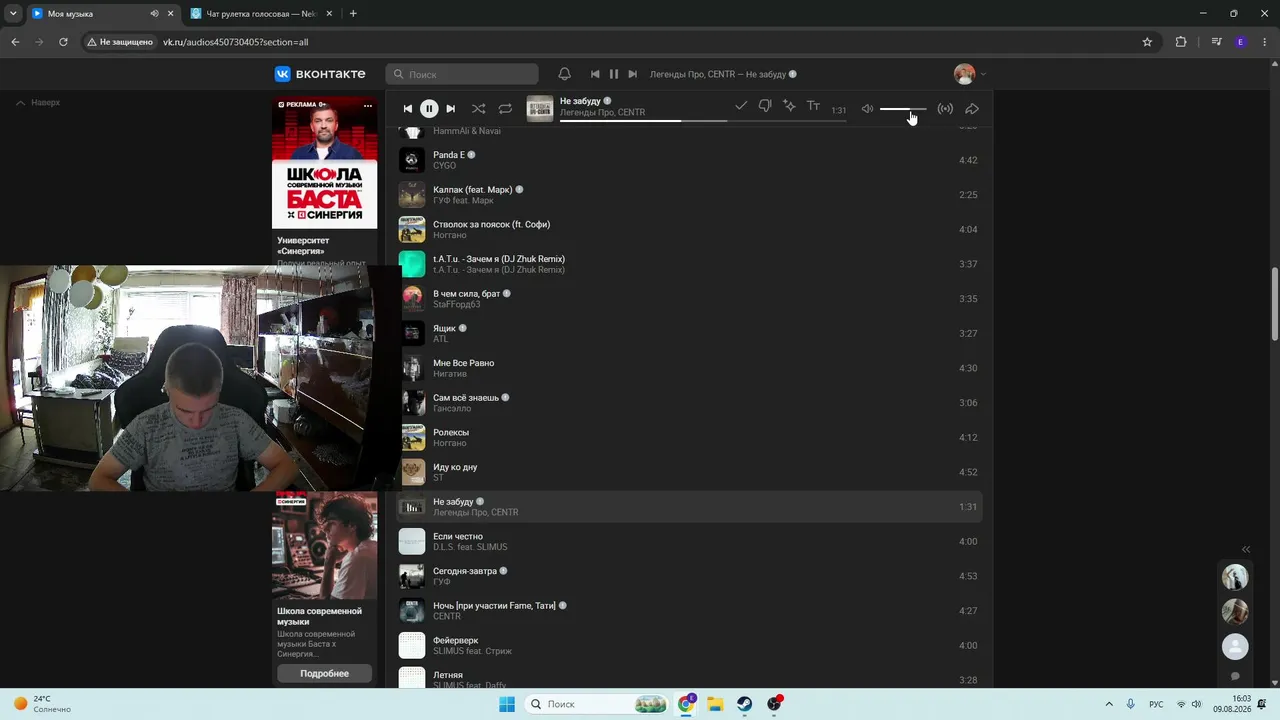The height and width of the screenshot is (720, 1280).
Task: Click the playing Не забуду row cover
Action: (x=412, y=507)
